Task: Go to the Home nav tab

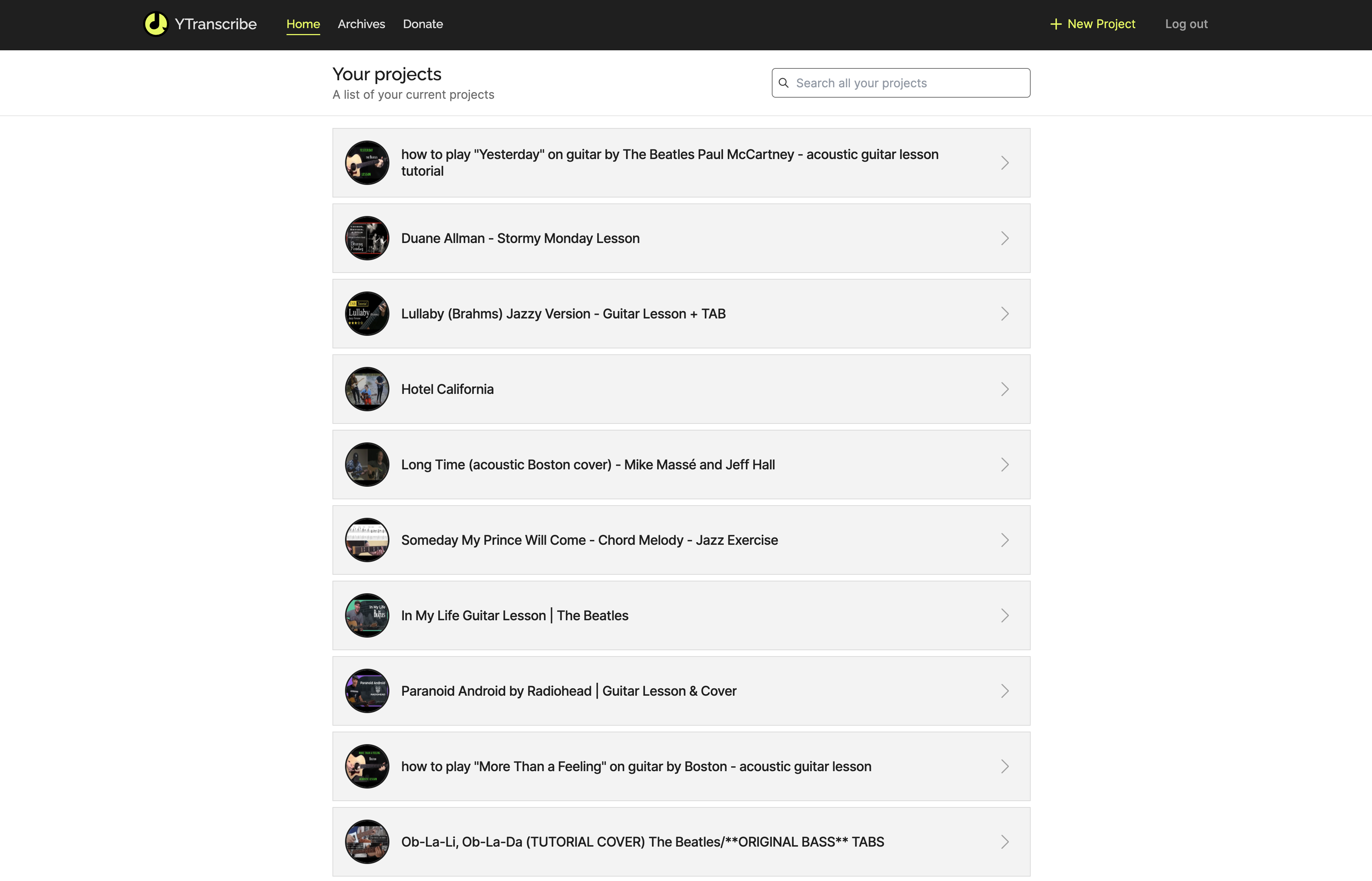Action: click(303, 24)
